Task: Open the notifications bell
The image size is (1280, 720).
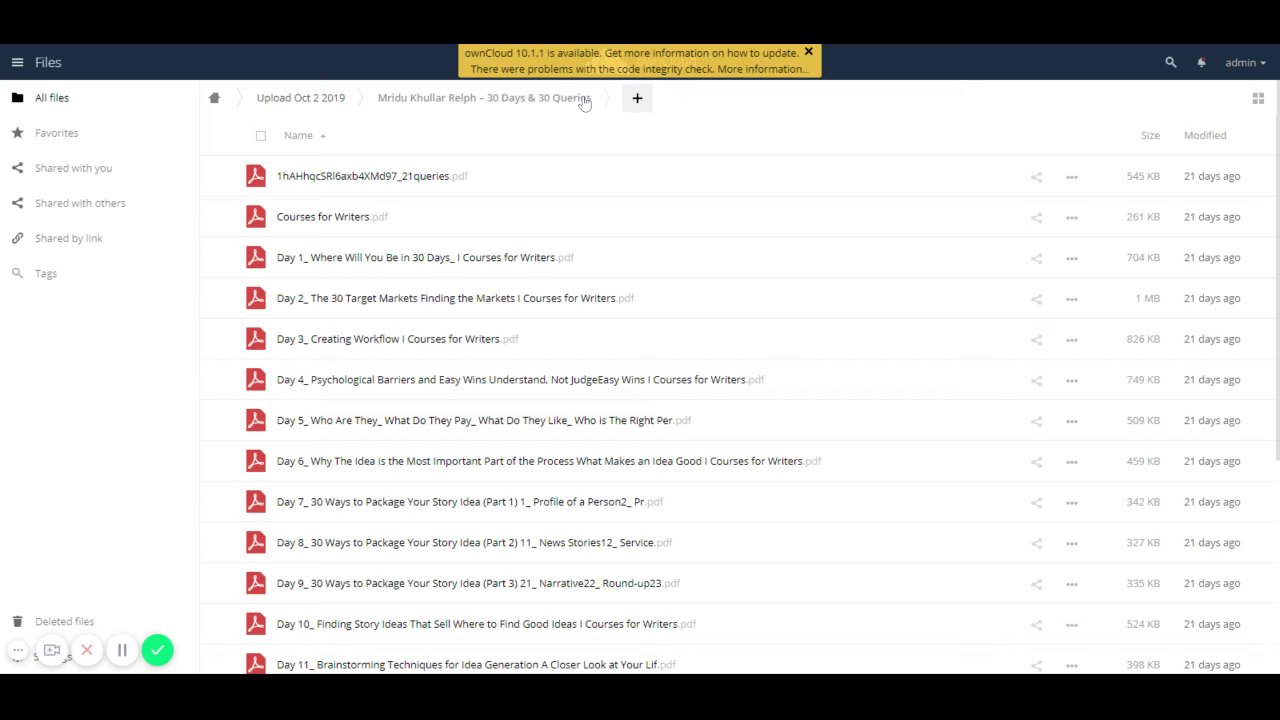Action: (x=1201, y=62)
